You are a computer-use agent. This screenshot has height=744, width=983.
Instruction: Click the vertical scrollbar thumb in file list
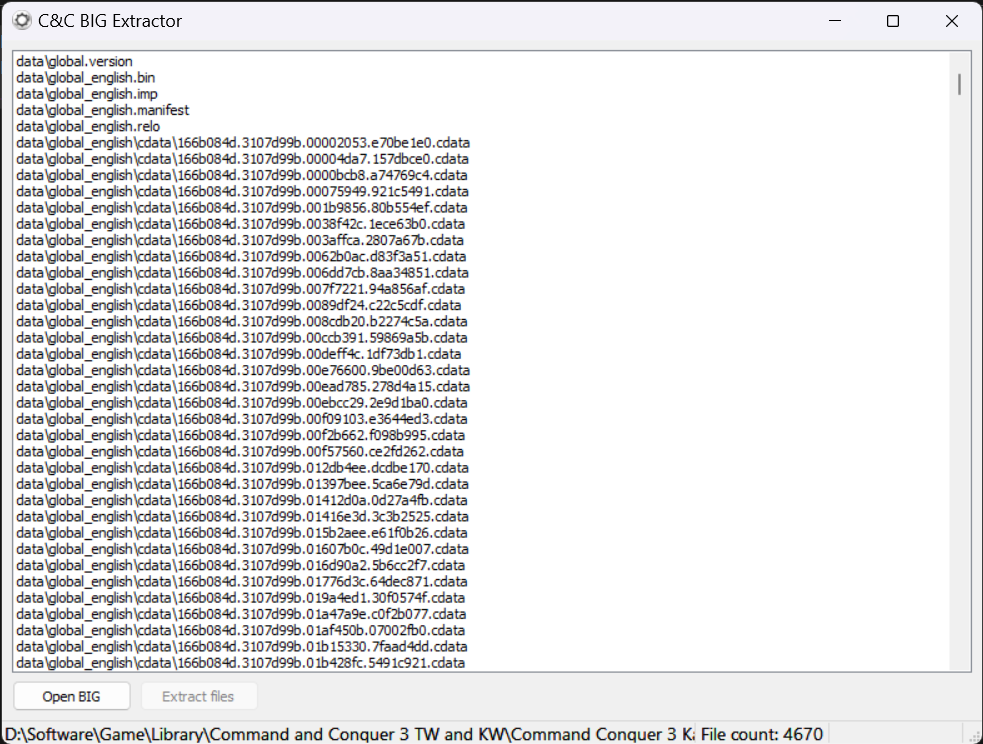tap(959, 84)
